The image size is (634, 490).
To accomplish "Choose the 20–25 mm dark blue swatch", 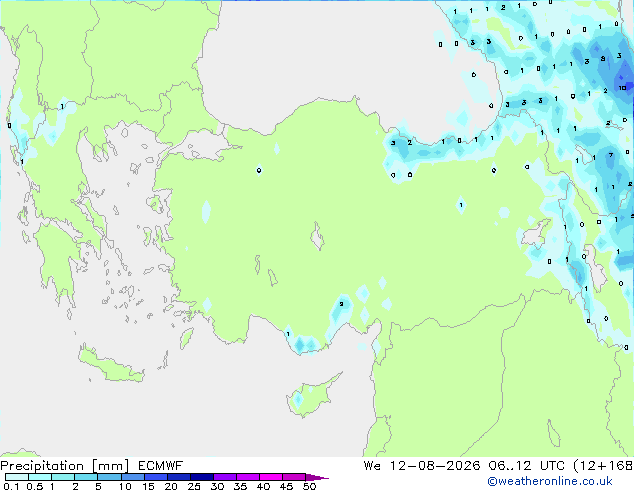I will [x=179, y=477].
